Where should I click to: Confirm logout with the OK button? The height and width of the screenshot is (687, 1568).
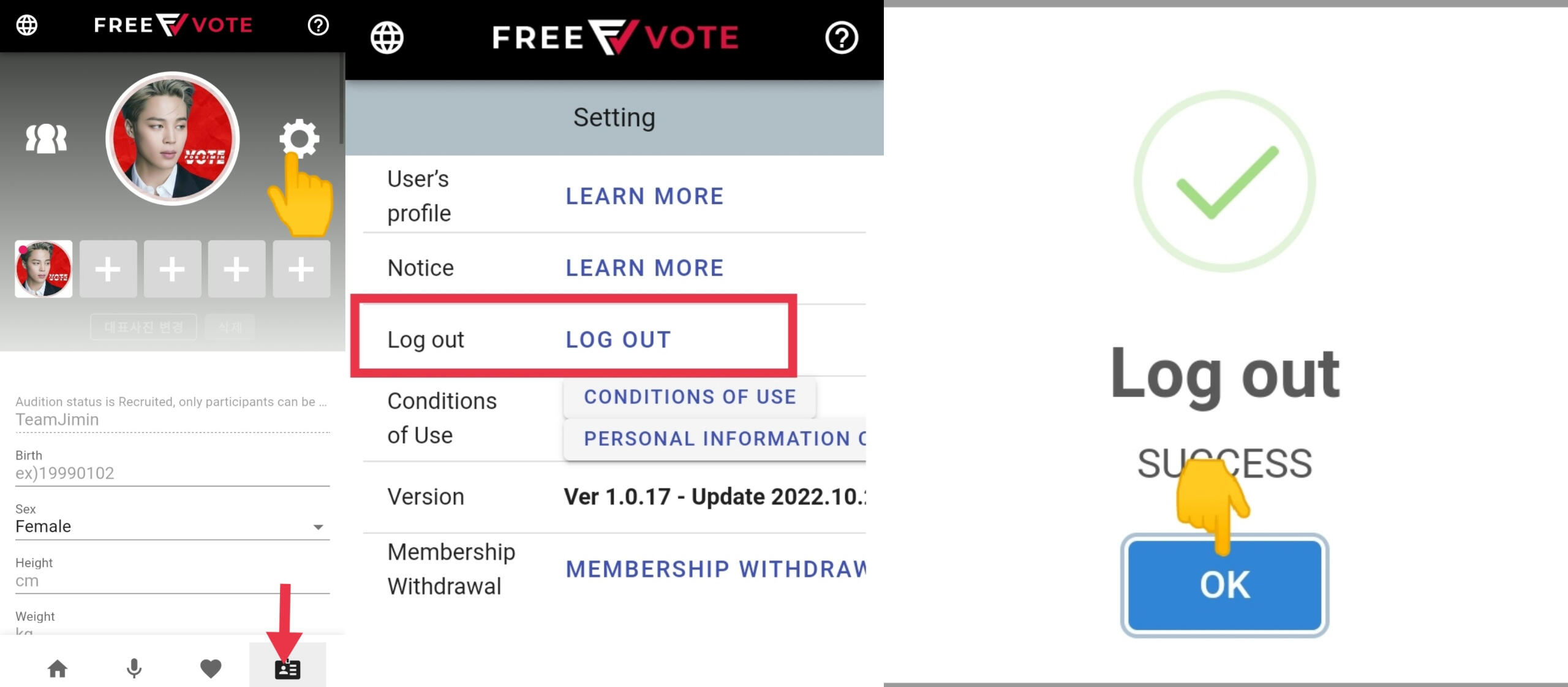[1224, 585]
